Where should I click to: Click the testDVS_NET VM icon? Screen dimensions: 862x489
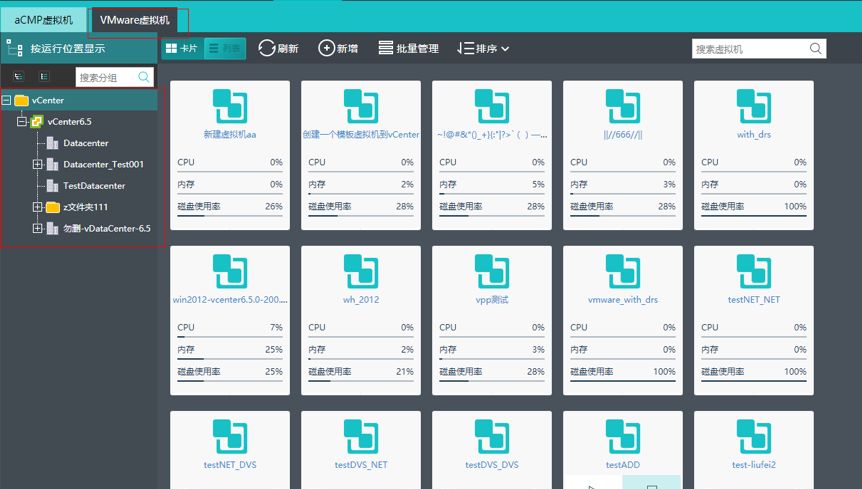pyautogui.click(x=361, y=436)
